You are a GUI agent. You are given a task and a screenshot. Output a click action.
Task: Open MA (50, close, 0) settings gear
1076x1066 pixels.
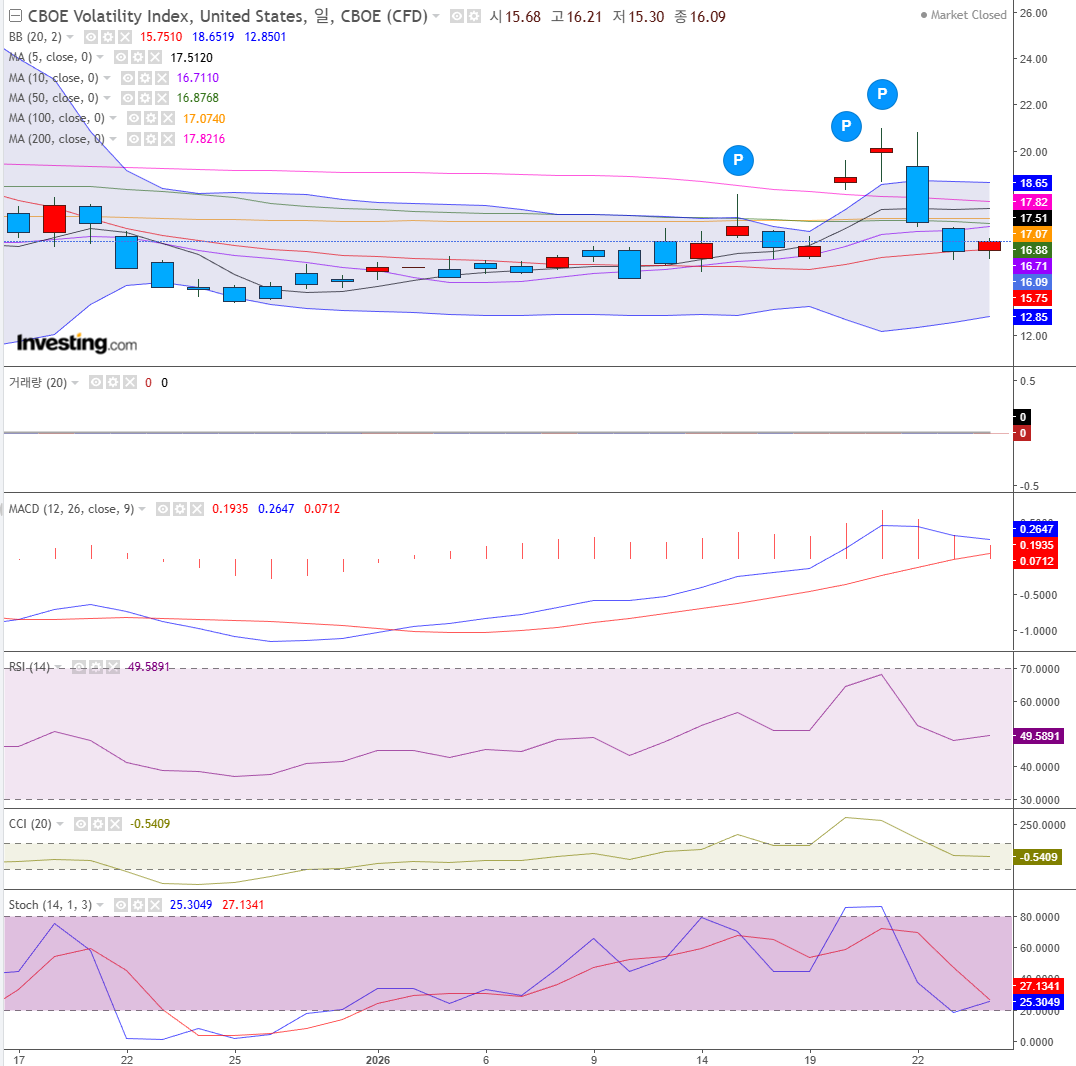pyautogui.click(x=144, y=98)
